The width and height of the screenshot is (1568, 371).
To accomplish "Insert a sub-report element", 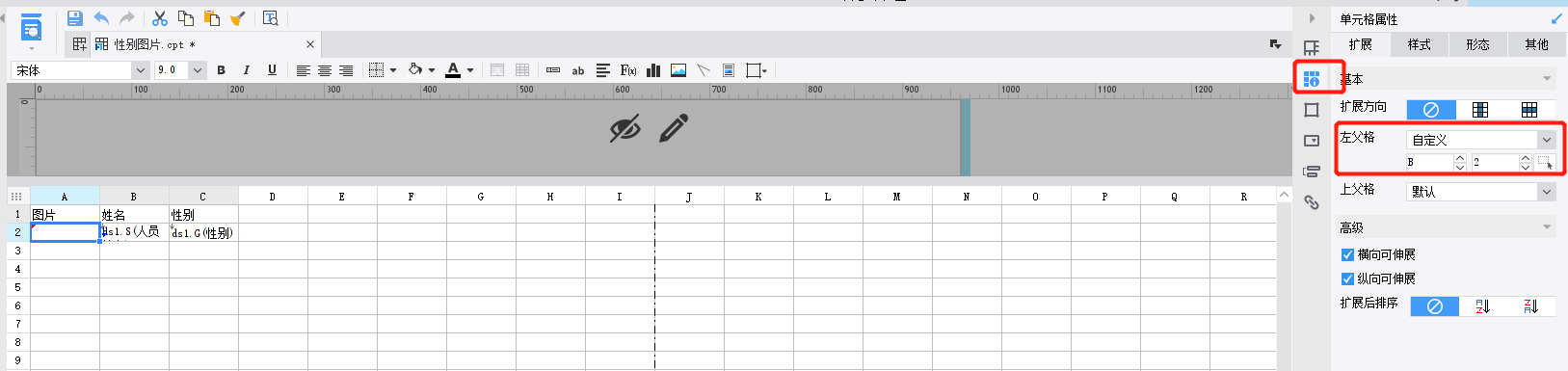I will (x=729, y=70).
